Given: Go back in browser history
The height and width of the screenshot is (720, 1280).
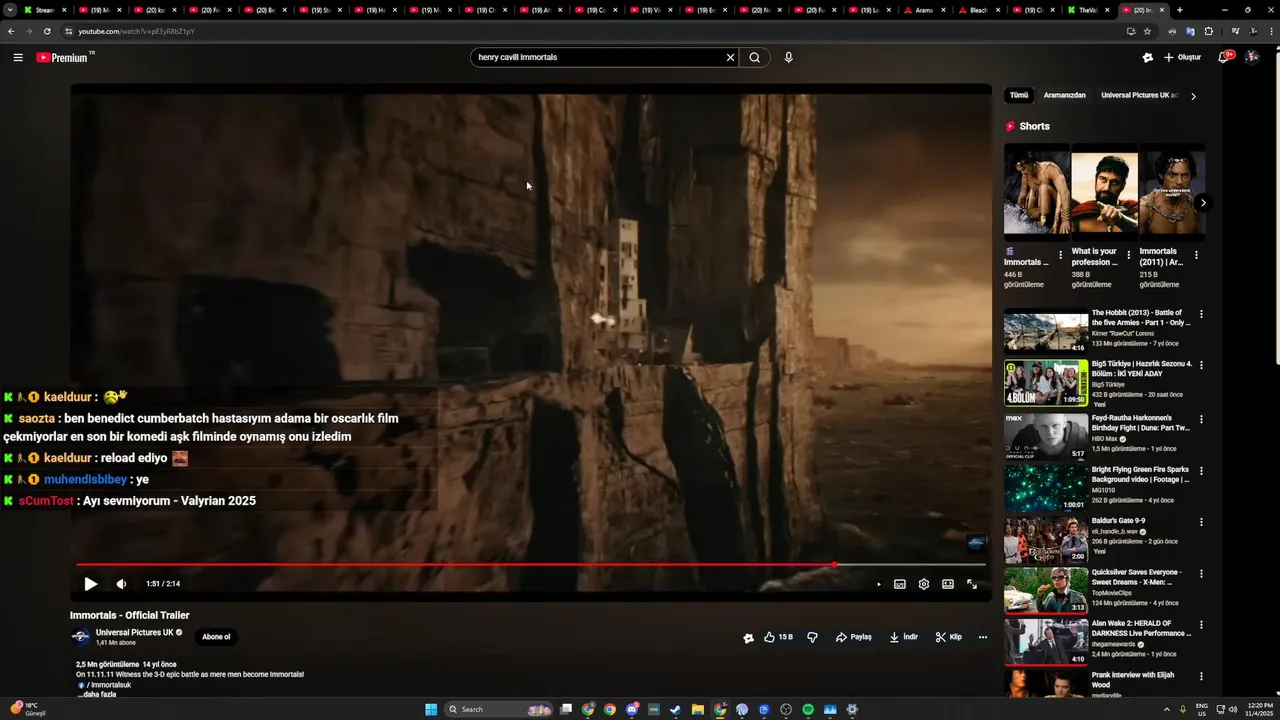Looking at the screenshot, I should click(x=11, y=31).
